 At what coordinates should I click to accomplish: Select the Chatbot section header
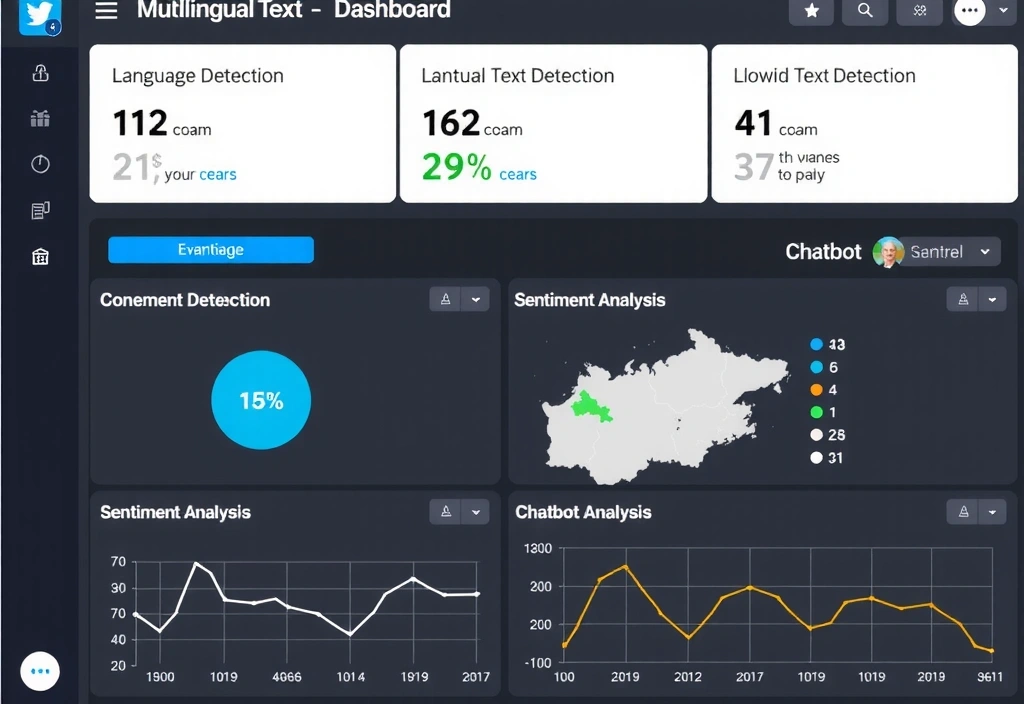[x=822, y=251]
